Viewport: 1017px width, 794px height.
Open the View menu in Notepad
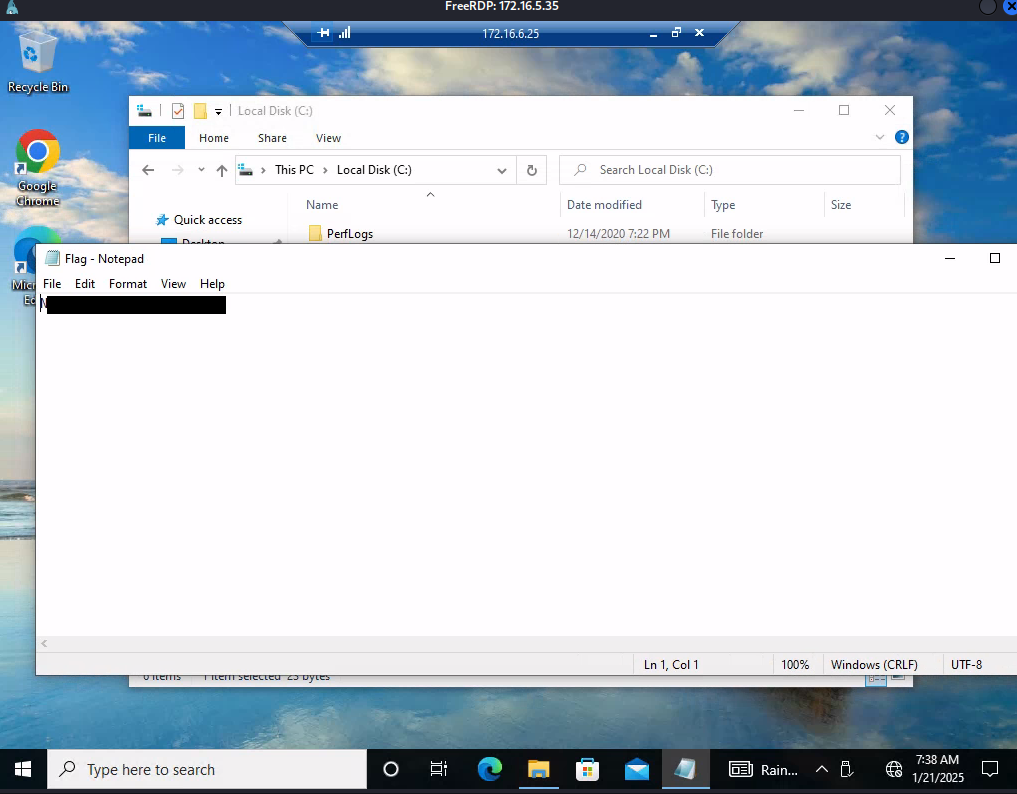point(173,284)
